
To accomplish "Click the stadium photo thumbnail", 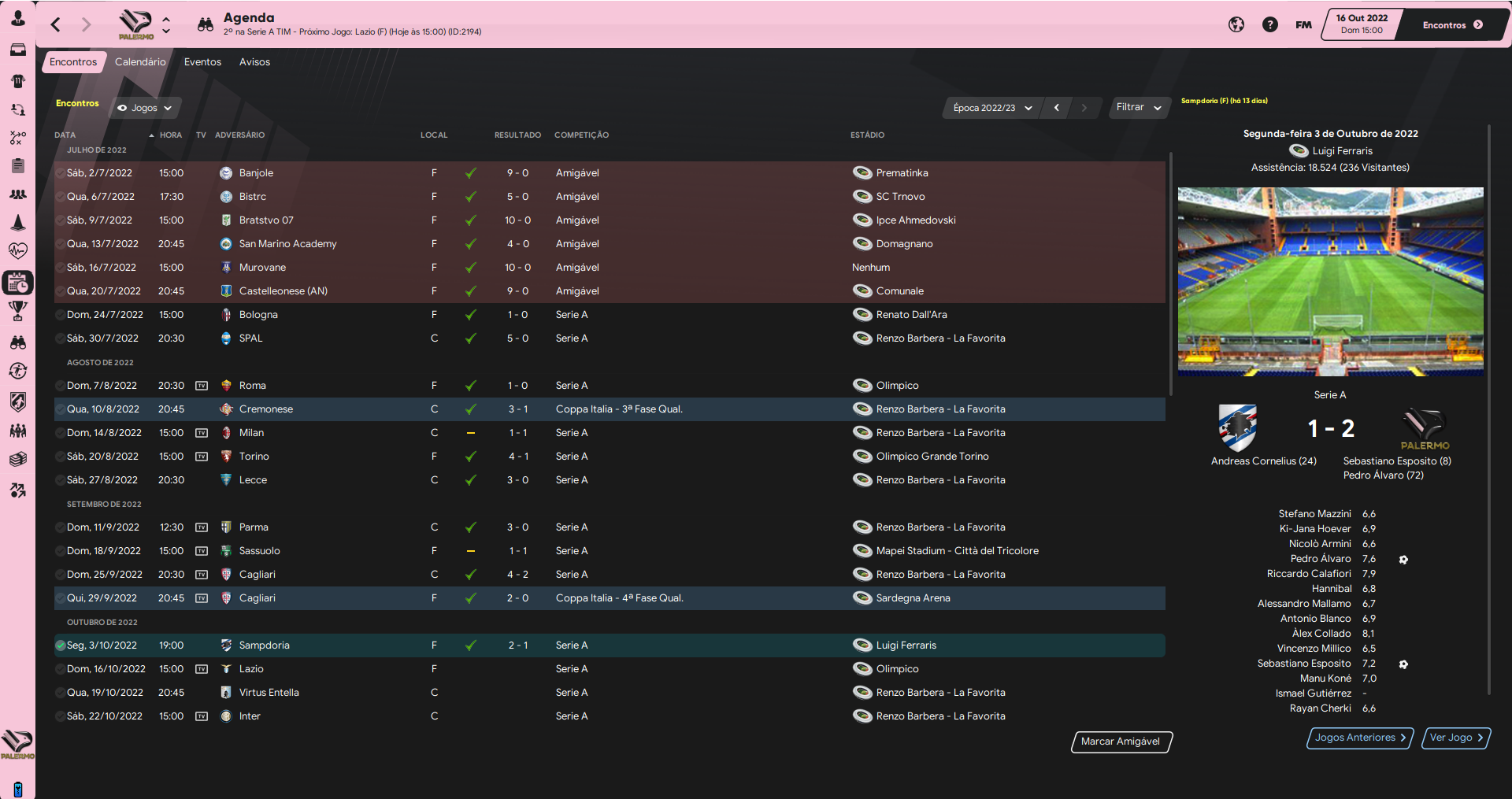I will pos(1330,281).
